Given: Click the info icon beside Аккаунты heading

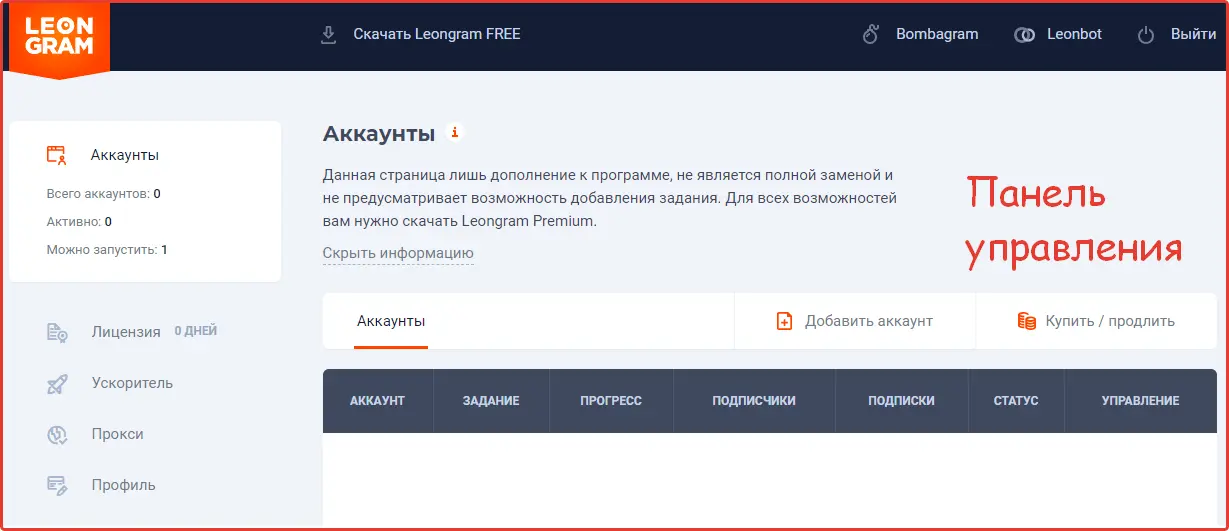Looking at the screenshot, I should 454,132.
